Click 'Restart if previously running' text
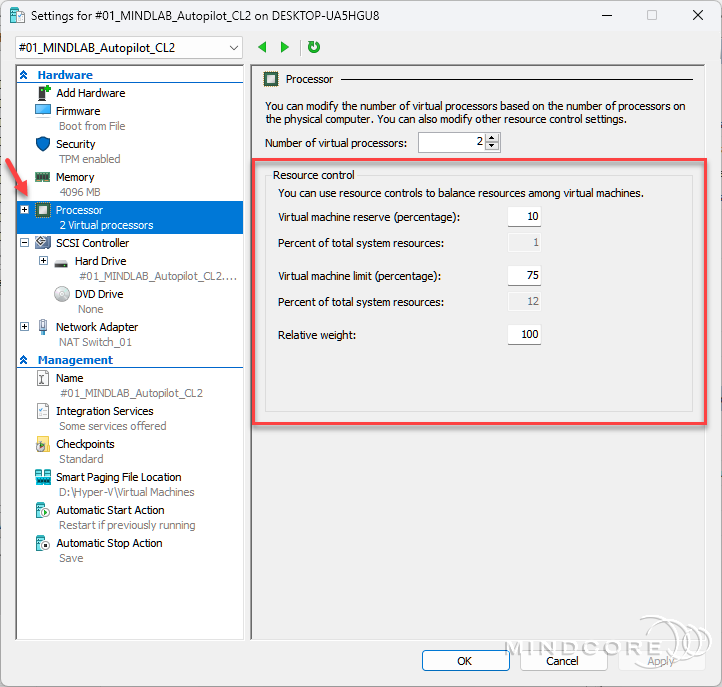Screen dimensions: 722x687 (127, 525)
